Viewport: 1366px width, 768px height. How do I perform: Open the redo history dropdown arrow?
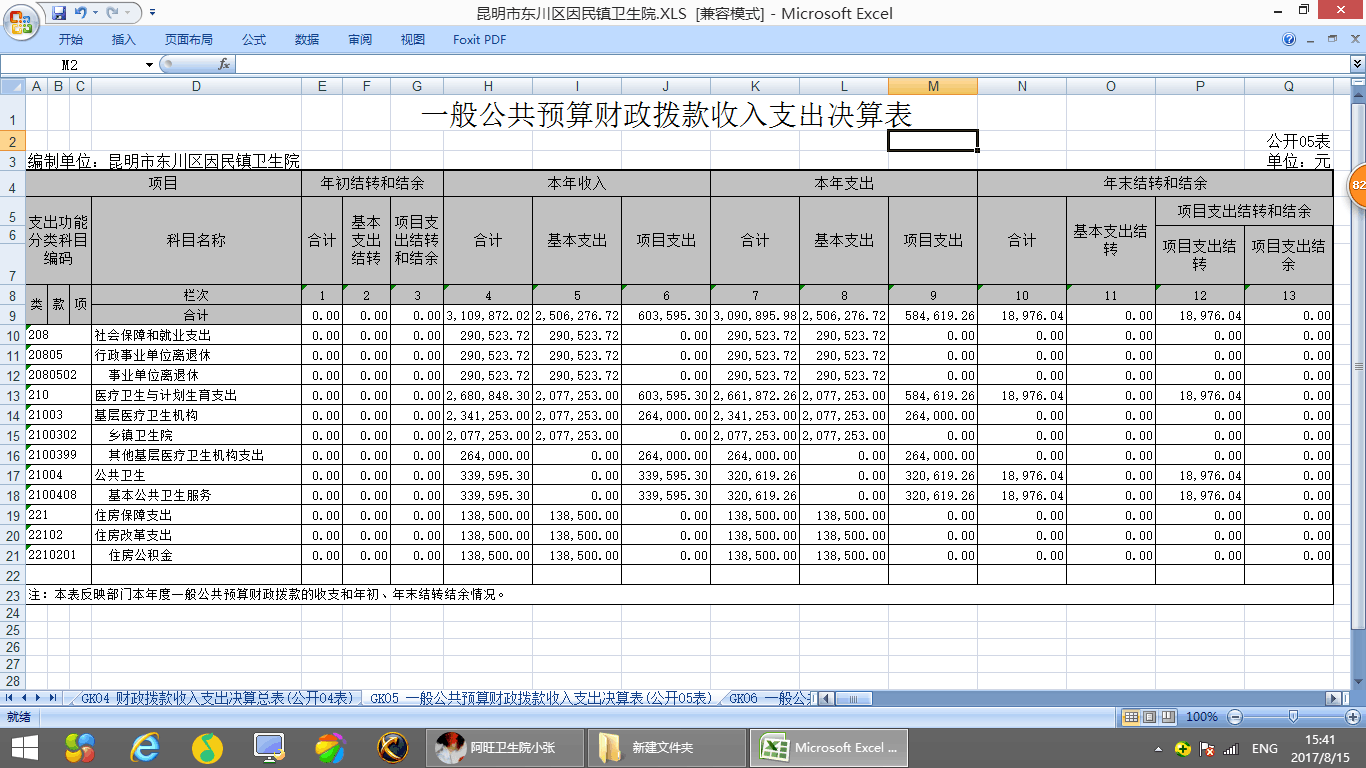tap(127, 13)
